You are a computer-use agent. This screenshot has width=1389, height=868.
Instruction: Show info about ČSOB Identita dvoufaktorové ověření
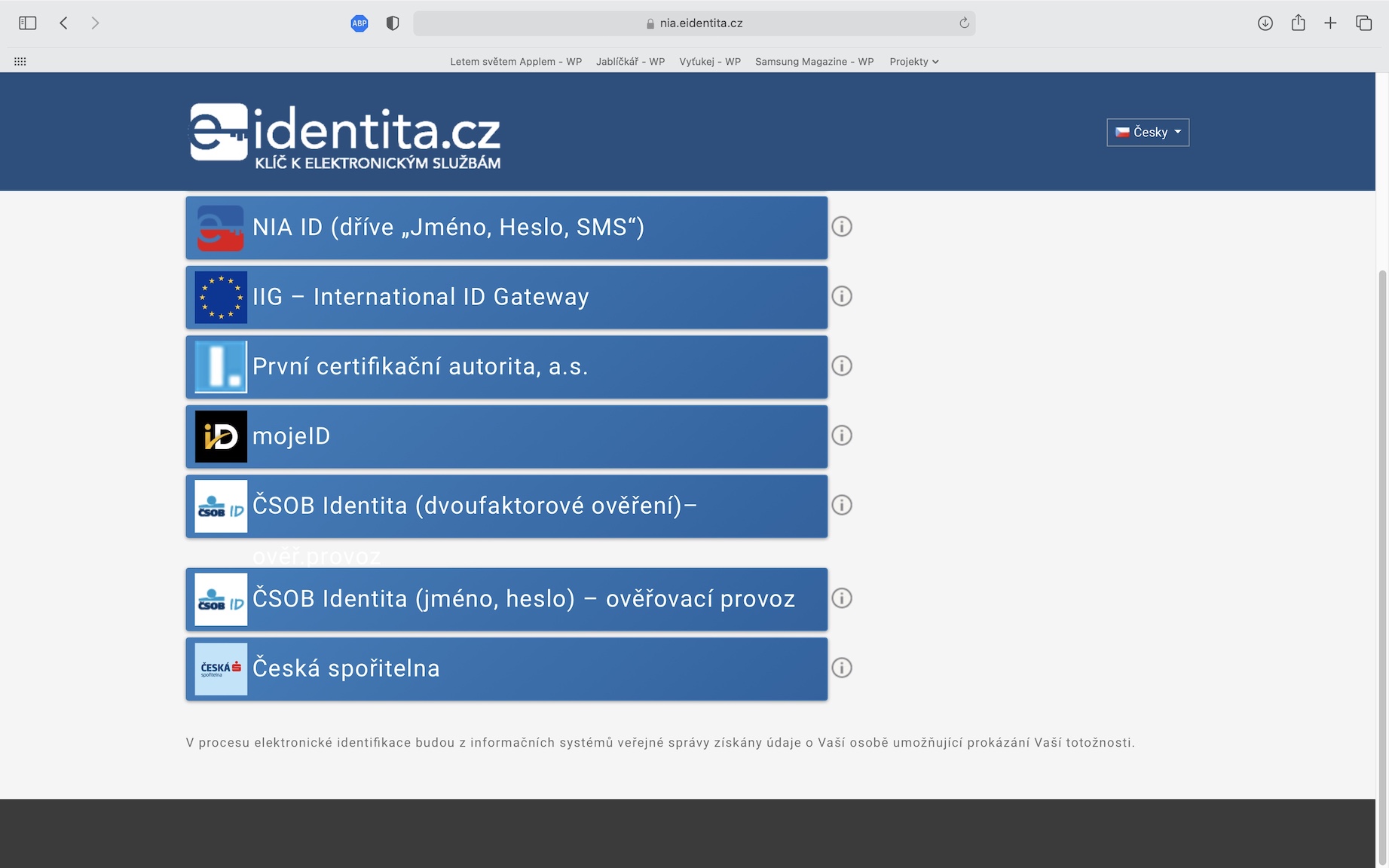842,505
